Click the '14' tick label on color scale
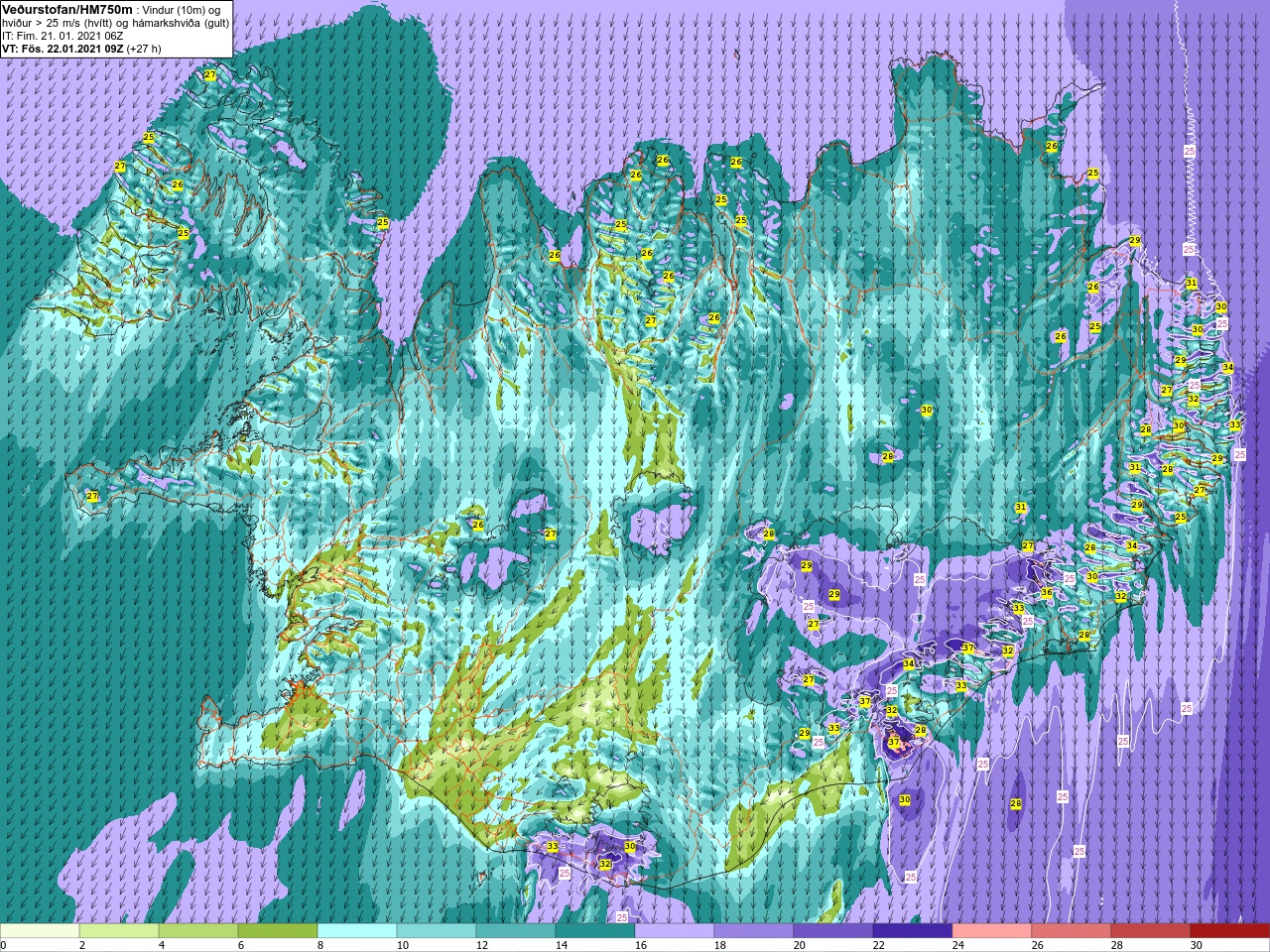The image size is (1270, 952). (x=562, y=945)
